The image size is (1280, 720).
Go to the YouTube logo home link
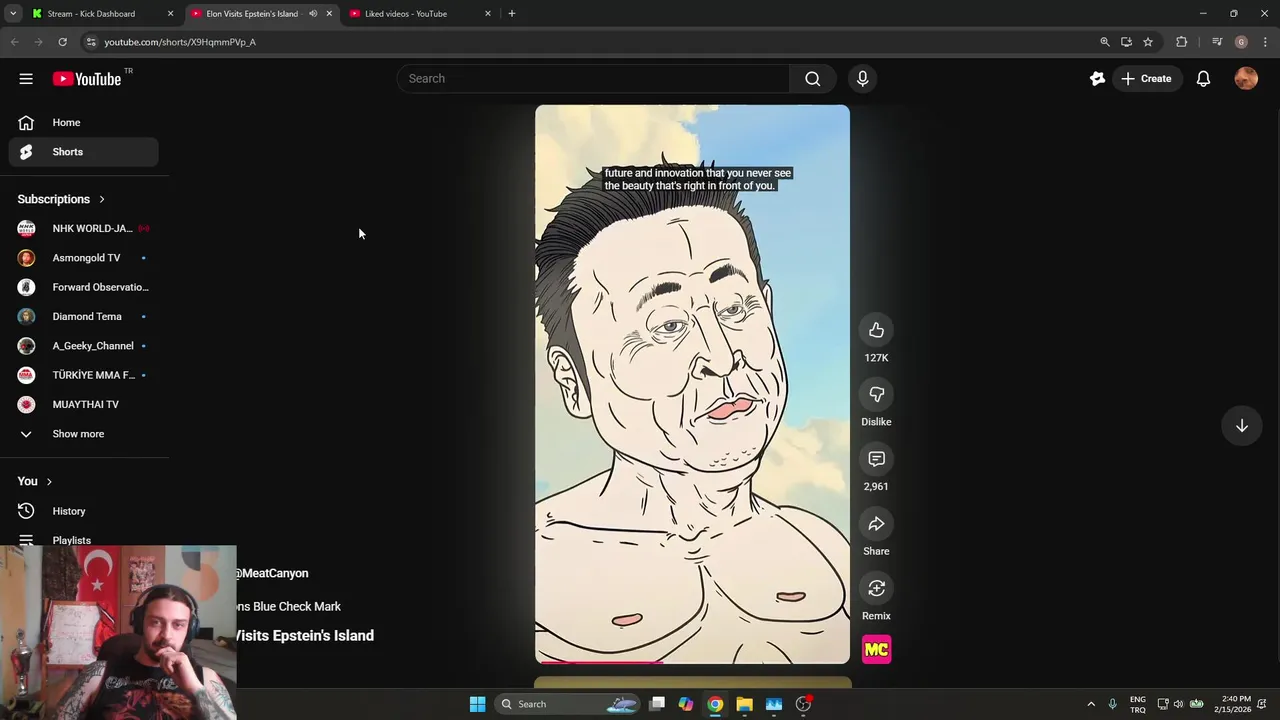click(87, 79)
